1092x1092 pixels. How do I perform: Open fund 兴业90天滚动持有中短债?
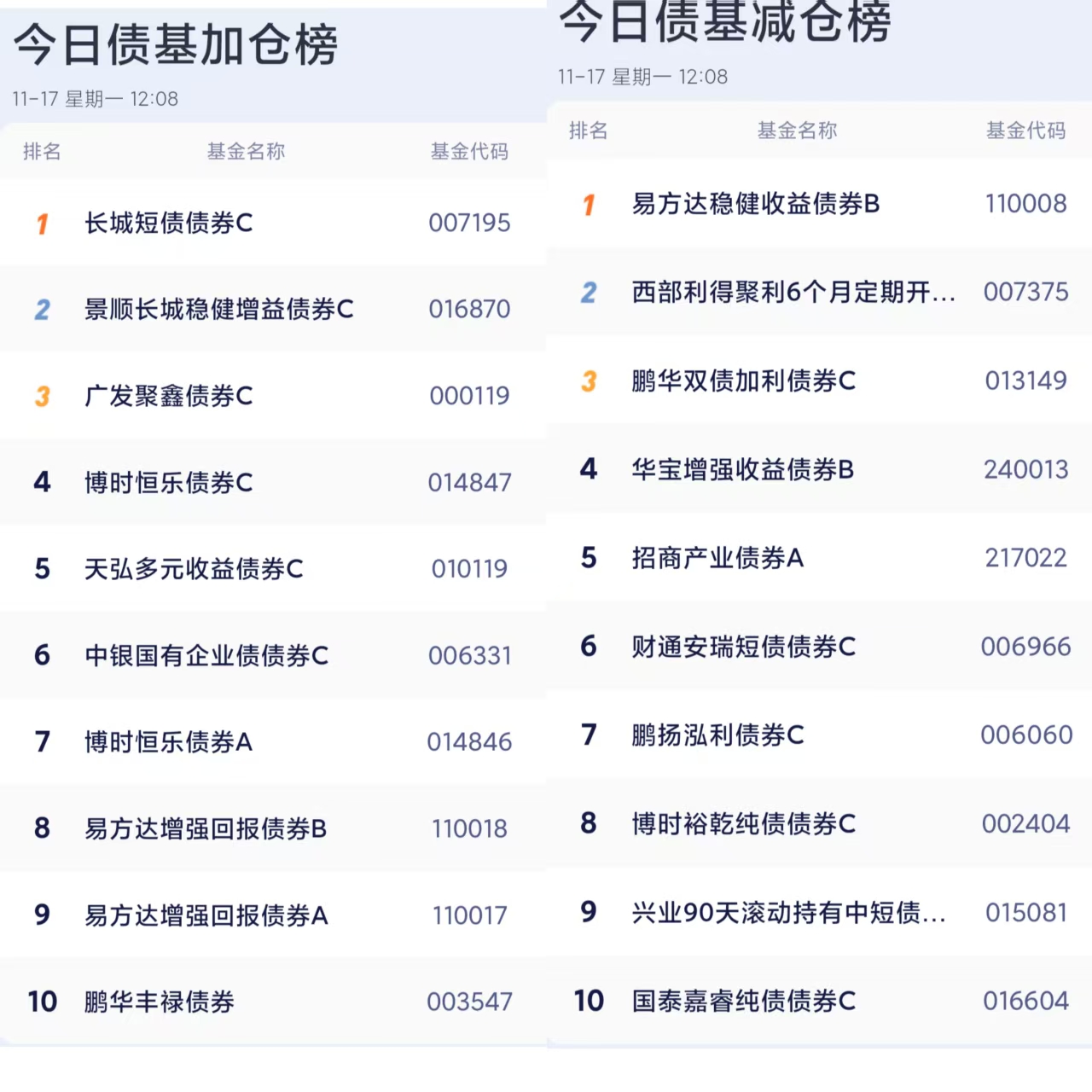[x=788, y=913]
